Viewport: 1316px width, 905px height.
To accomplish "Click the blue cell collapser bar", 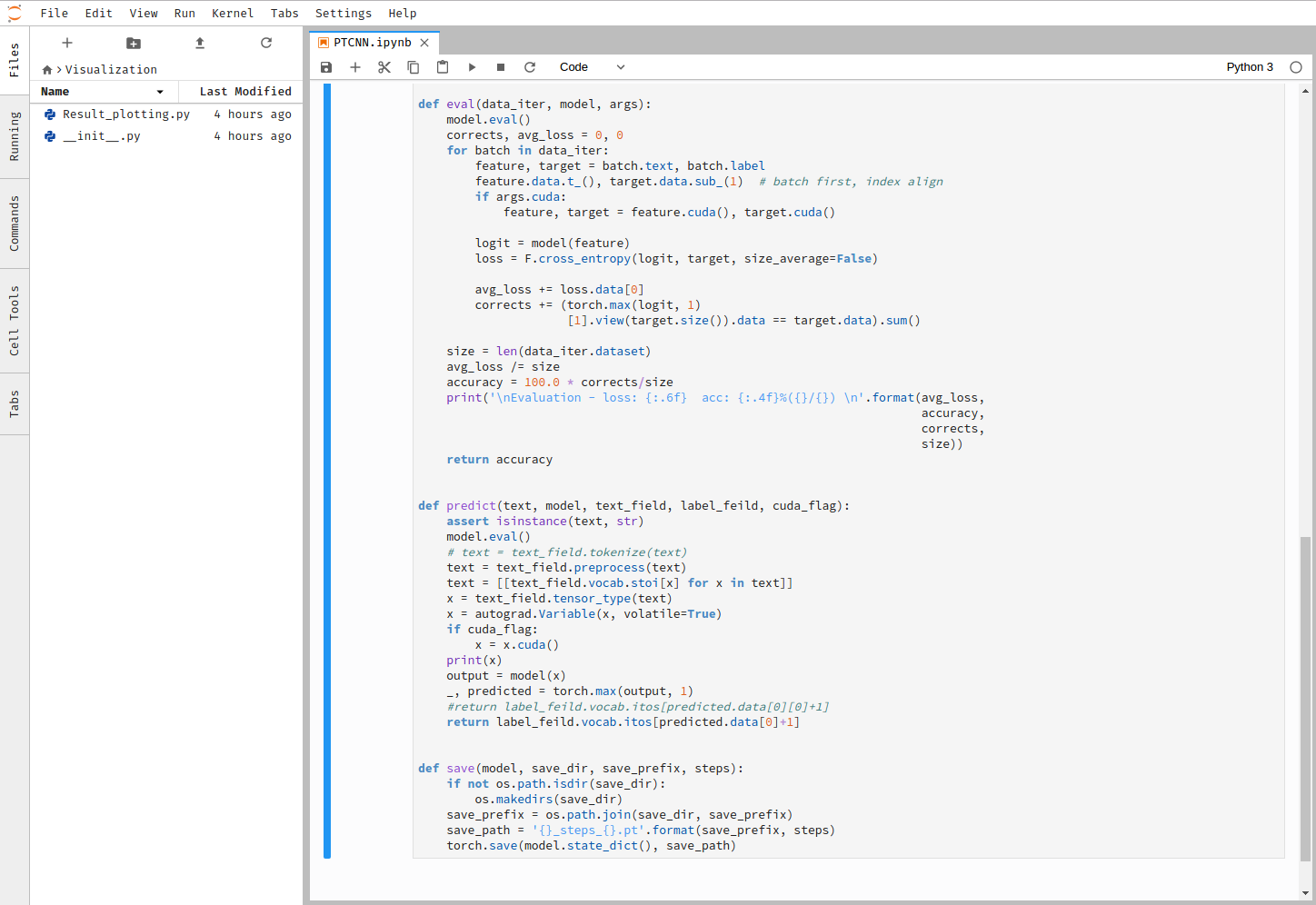I will click(x=327, y=471).
